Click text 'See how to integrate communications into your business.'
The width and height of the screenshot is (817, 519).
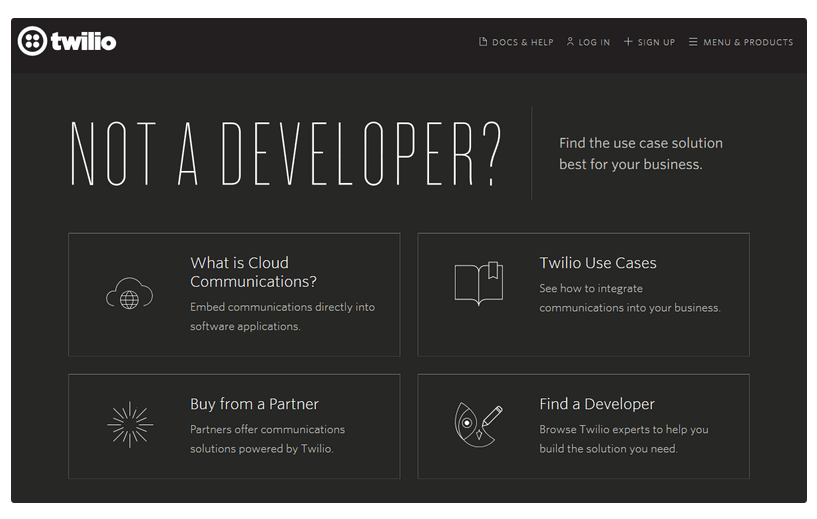coord(629,298)
